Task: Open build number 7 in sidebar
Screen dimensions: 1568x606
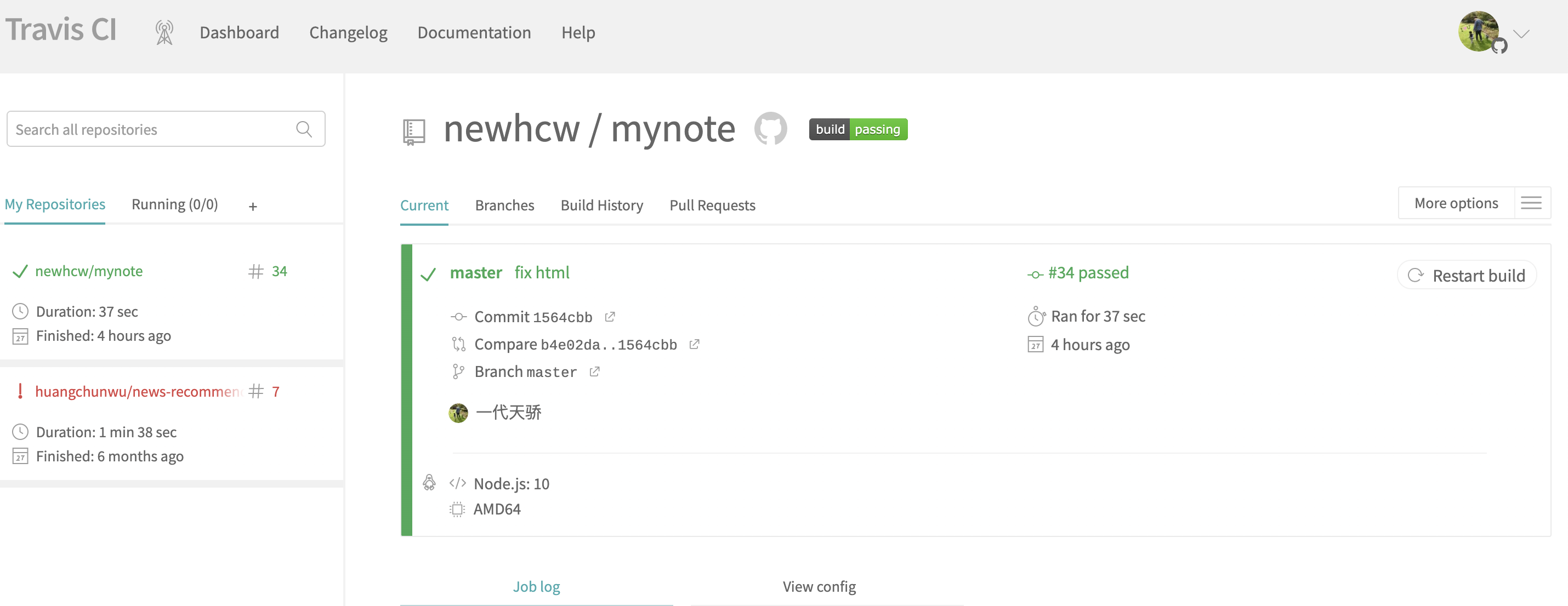Action: point(276,392)
